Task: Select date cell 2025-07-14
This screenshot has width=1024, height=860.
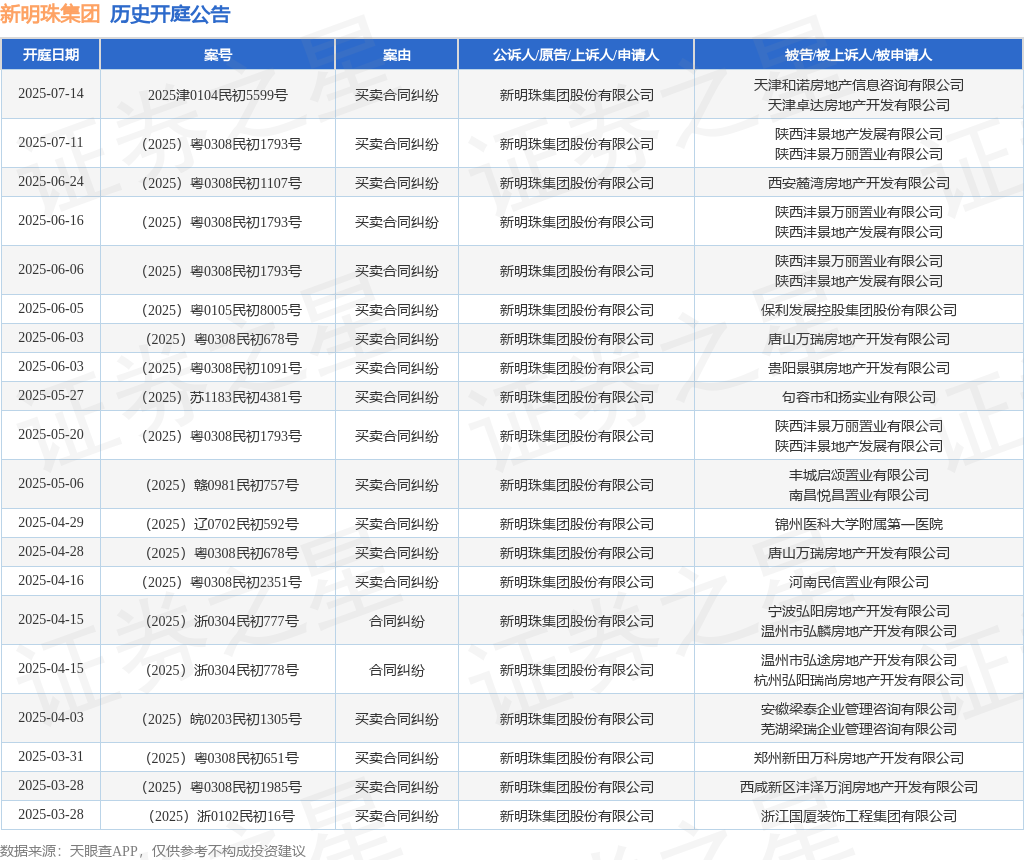Action: pyautogui.click(x=51, y=93)
